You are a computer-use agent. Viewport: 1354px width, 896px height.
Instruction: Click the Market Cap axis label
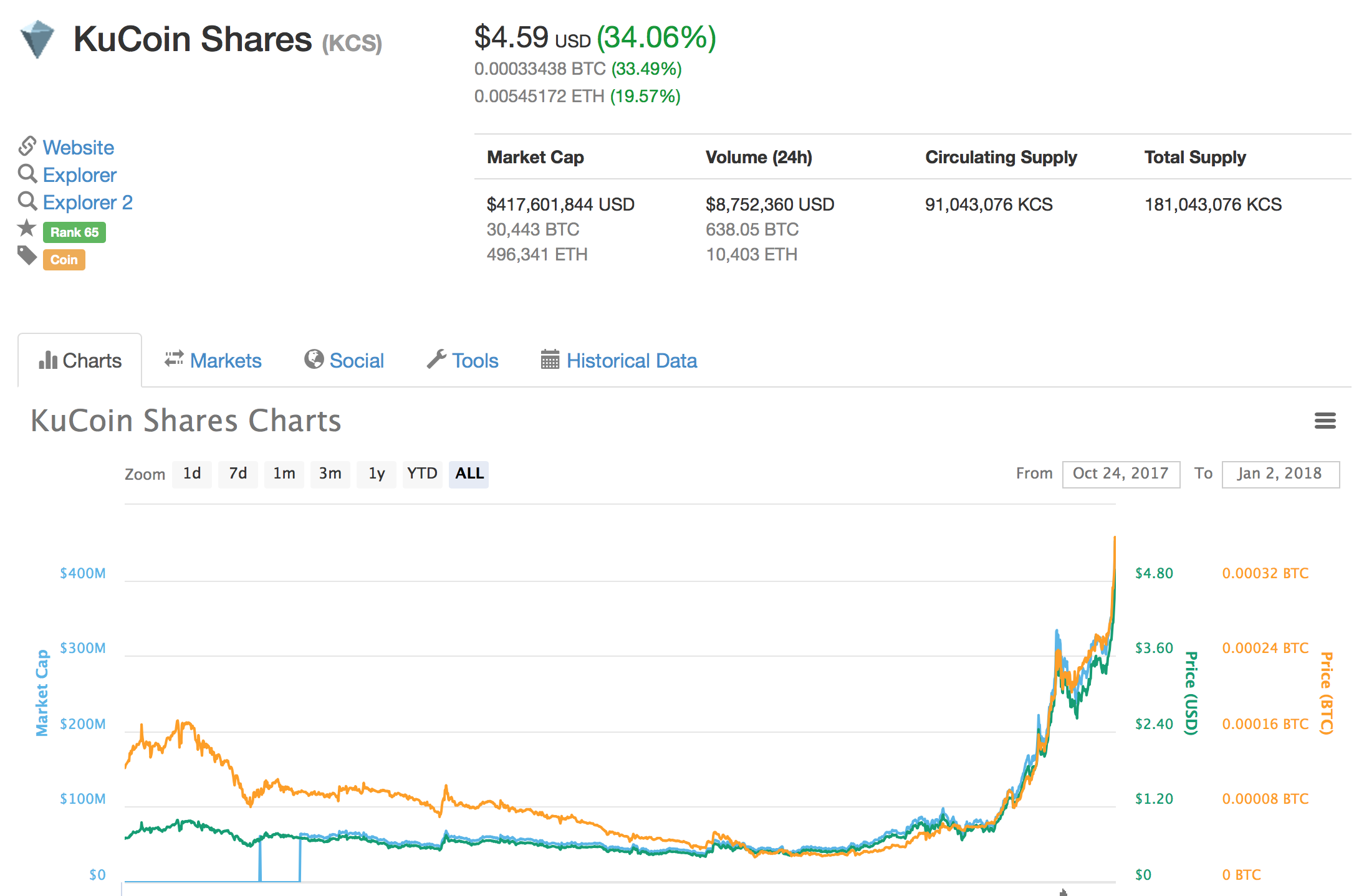pos(42,693)
